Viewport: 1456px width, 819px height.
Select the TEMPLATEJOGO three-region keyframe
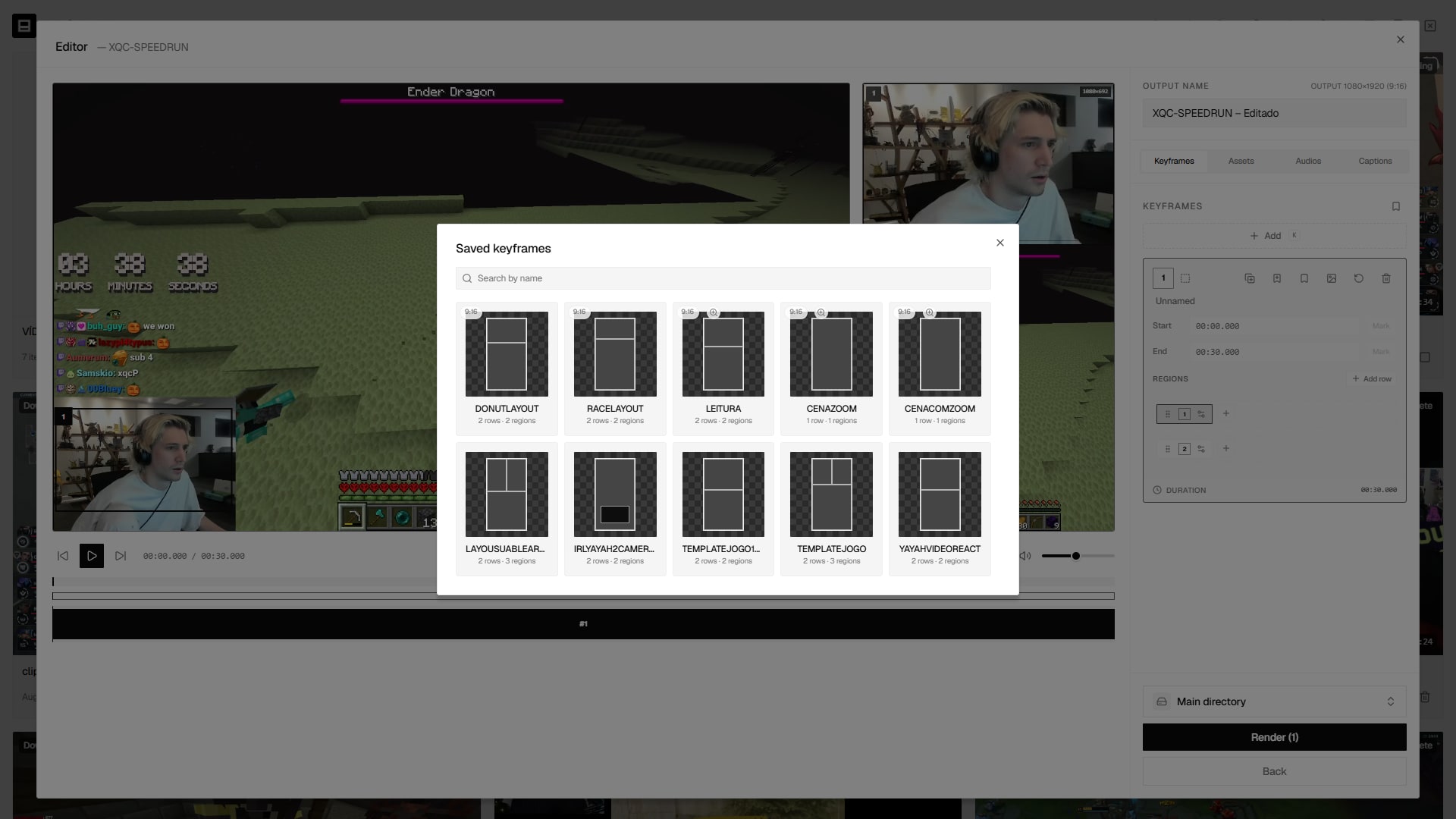click(831, 509)
